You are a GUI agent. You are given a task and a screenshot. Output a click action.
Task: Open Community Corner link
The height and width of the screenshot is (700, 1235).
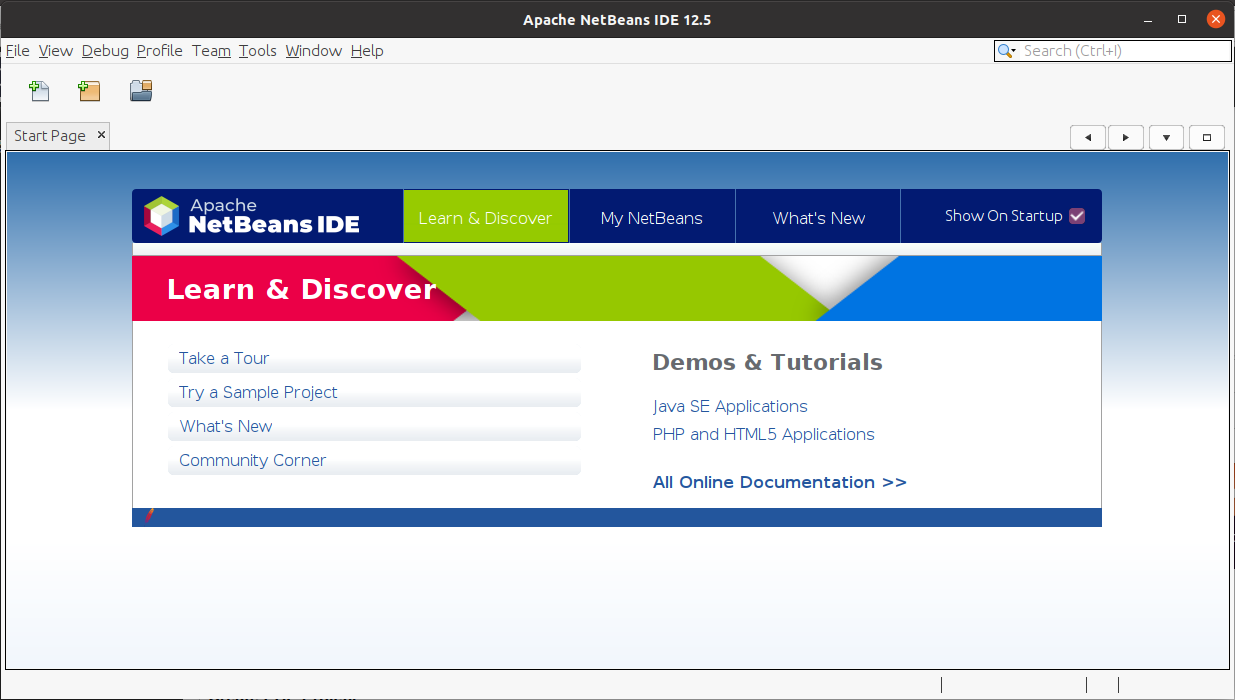[253, 460]
